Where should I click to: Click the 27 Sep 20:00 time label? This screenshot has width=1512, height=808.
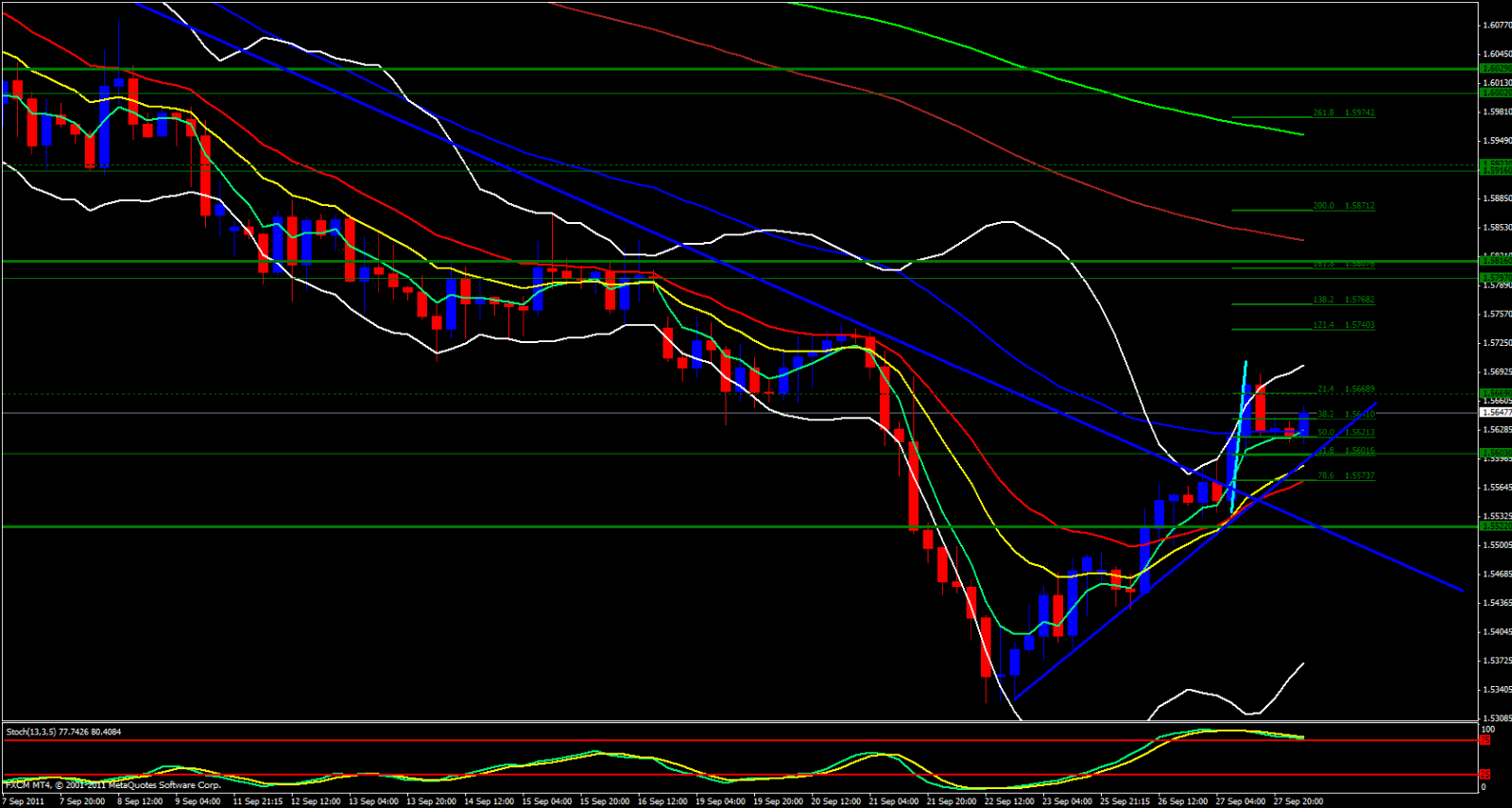click(1297, 801)
